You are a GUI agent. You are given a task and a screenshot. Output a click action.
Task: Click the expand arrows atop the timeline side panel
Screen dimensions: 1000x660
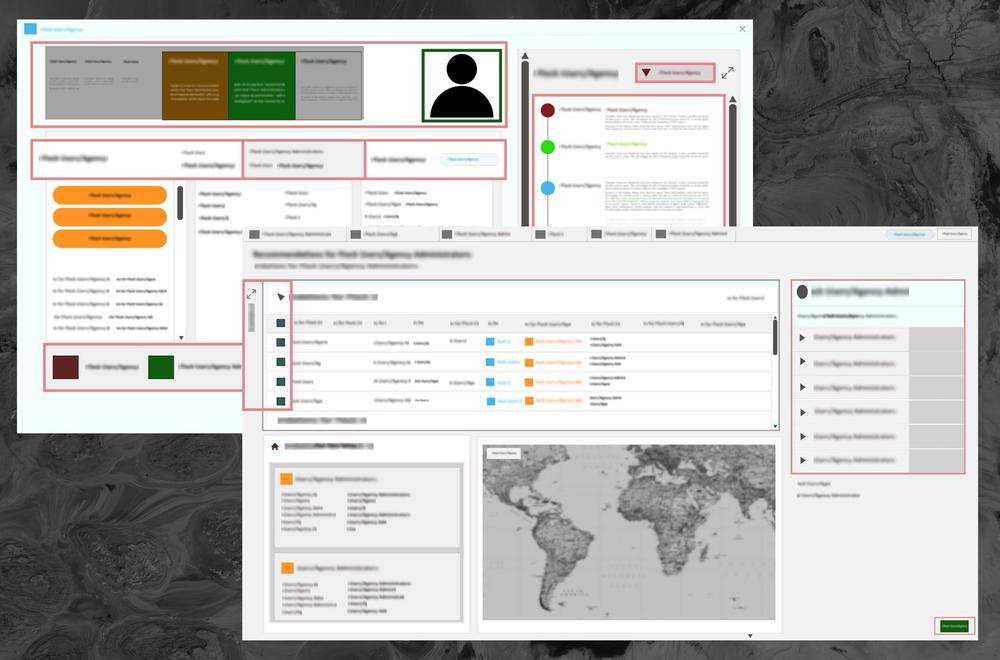pyautogui.click(x=727, y=72)
